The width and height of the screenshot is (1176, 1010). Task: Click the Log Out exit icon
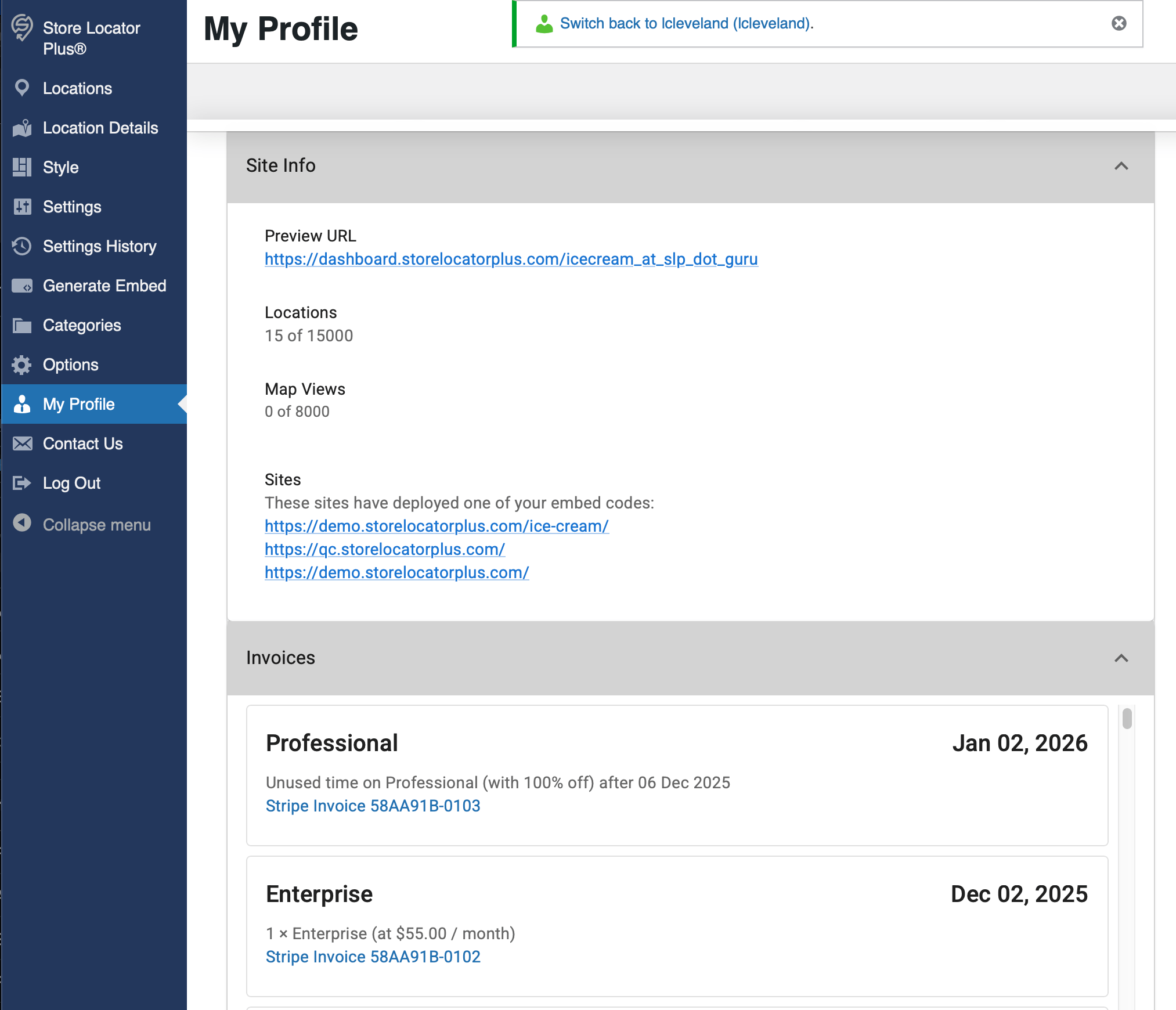pyautogui.click(x=22, y=483)
